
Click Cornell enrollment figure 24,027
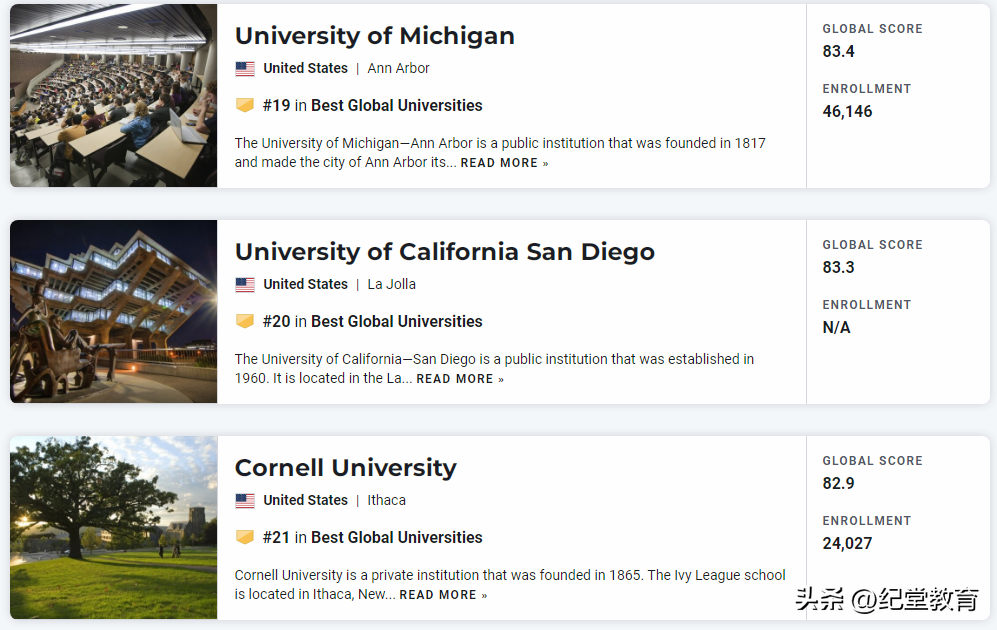[847, 544]
